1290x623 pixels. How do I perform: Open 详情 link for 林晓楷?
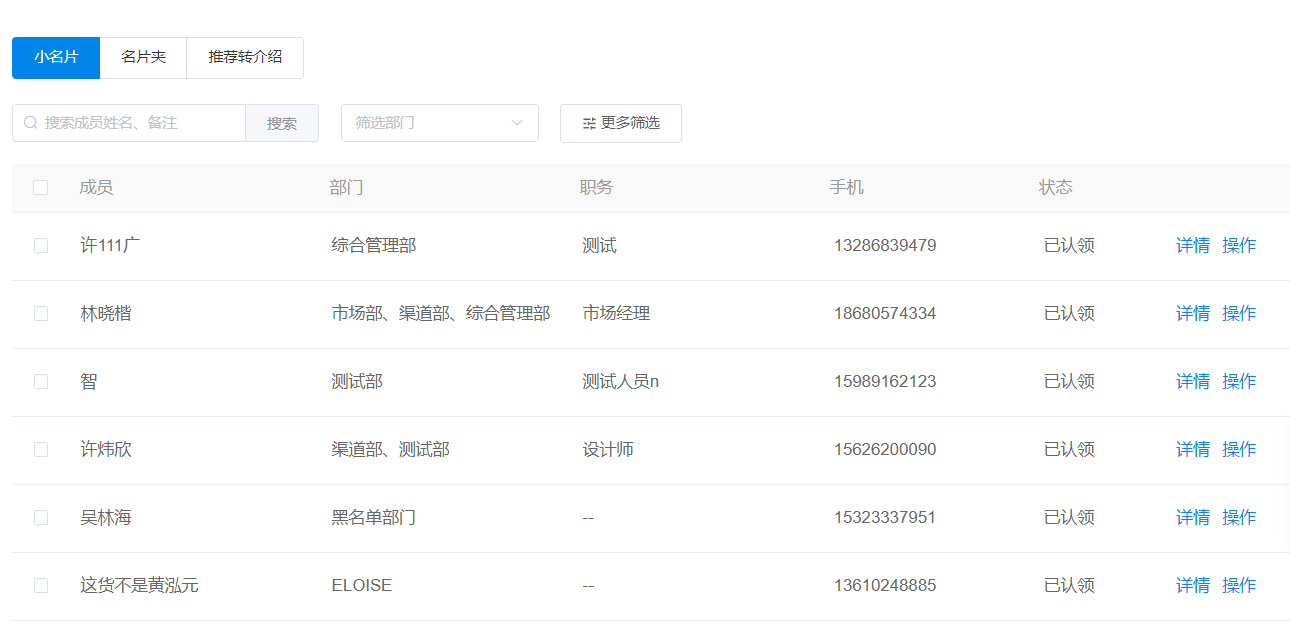click(x=1192, y=313)
